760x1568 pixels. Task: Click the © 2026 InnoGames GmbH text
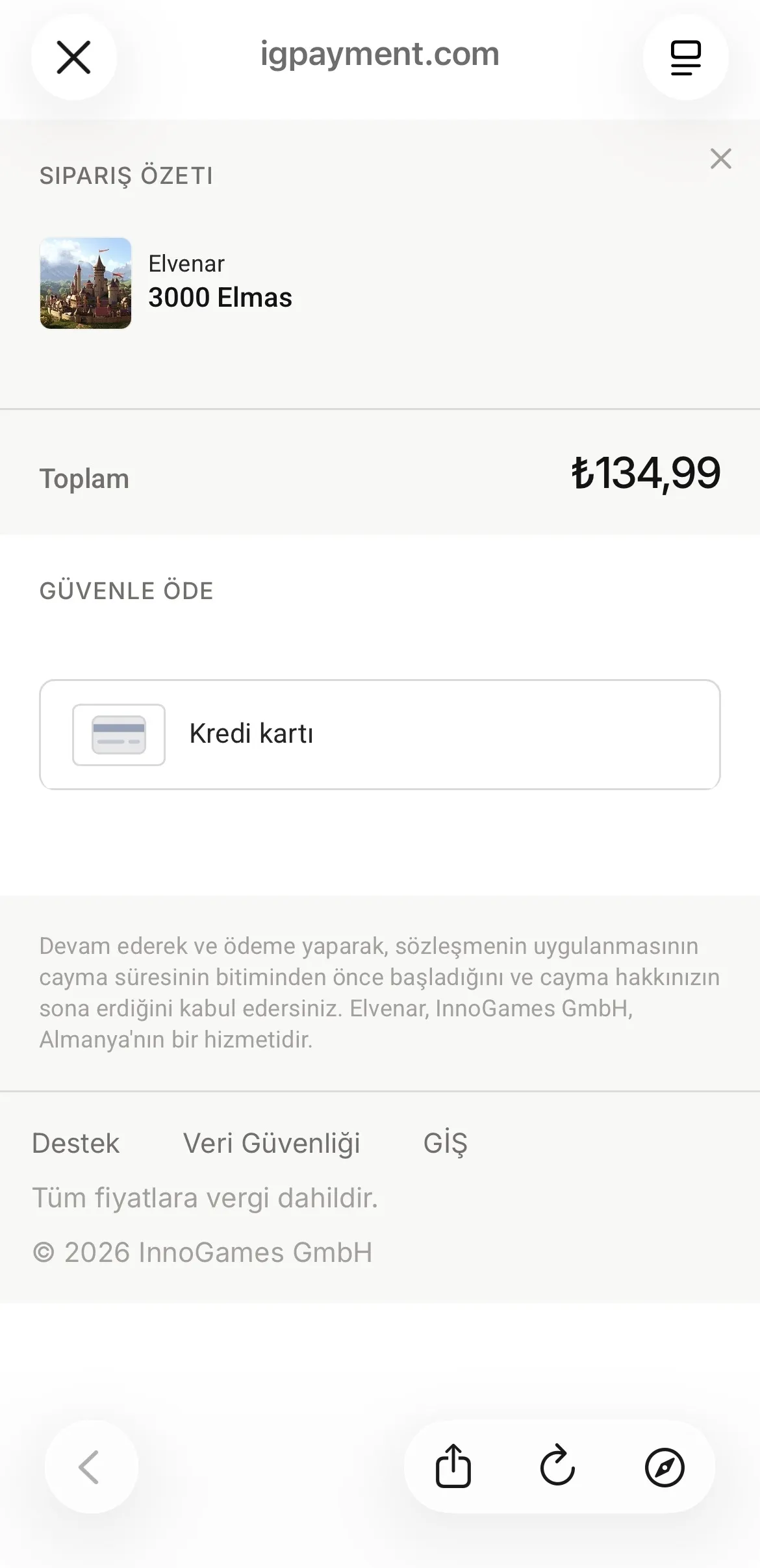pos(203,1252)
